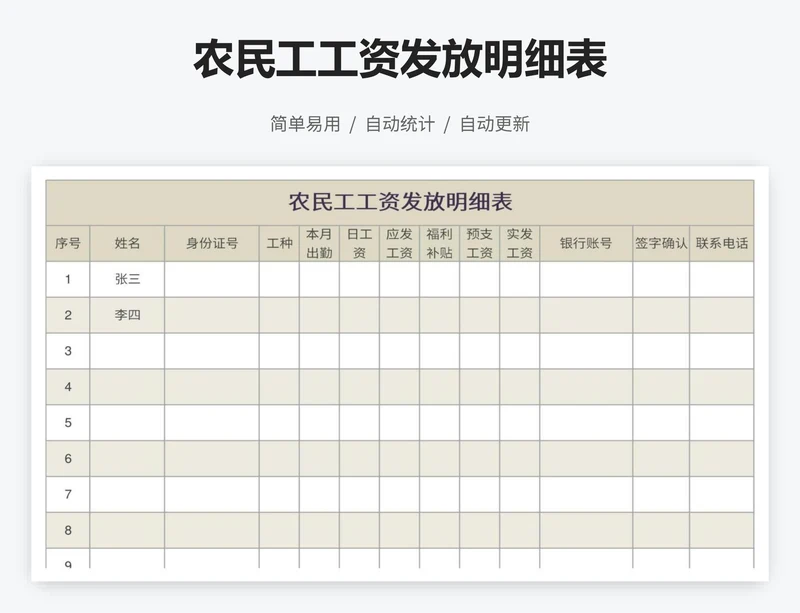Image resolution: width=800 pixels, height=613 pixels.
Task: Select the 本月出勤 column header
Action: click(x=319, y=243)
